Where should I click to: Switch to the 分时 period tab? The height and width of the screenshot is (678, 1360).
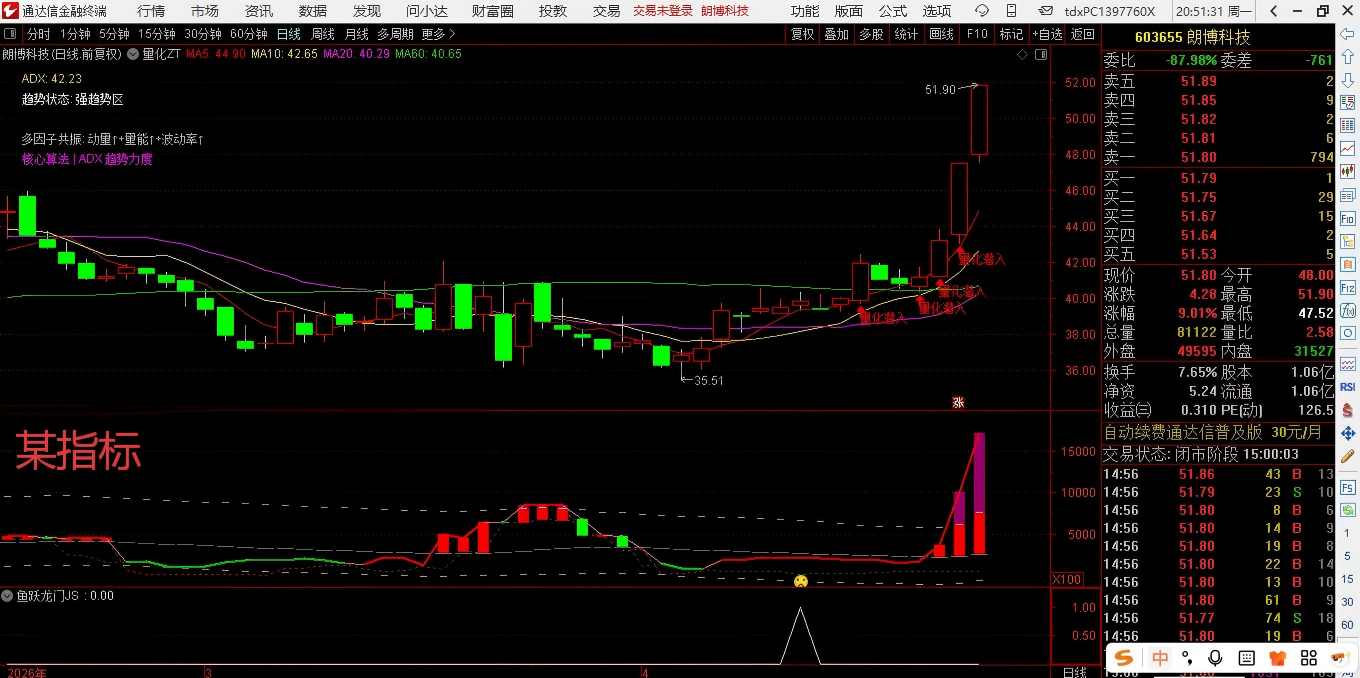point(38,34)
